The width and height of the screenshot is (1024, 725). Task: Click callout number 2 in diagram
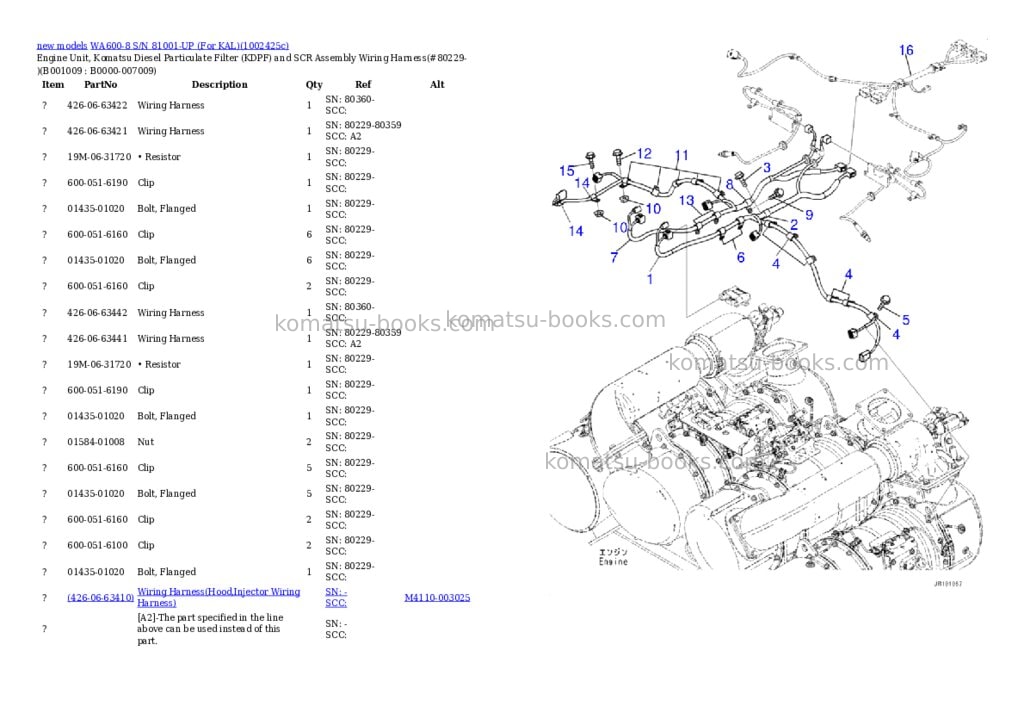[794, 225]
